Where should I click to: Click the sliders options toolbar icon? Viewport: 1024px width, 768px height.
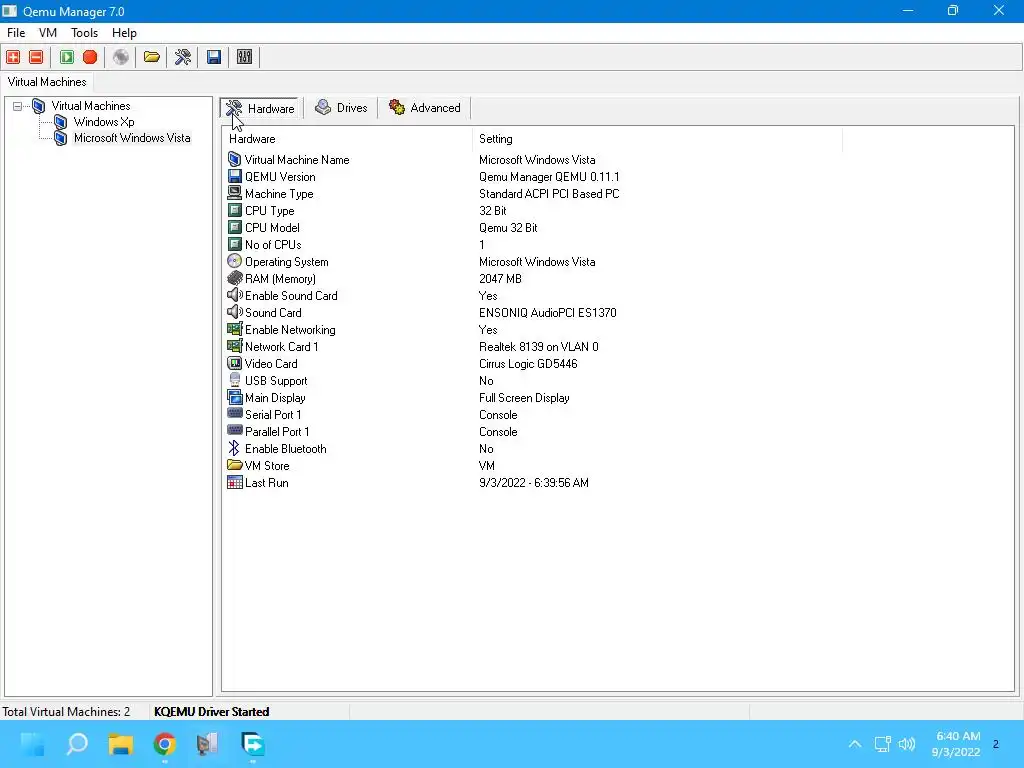pos(244,57)
